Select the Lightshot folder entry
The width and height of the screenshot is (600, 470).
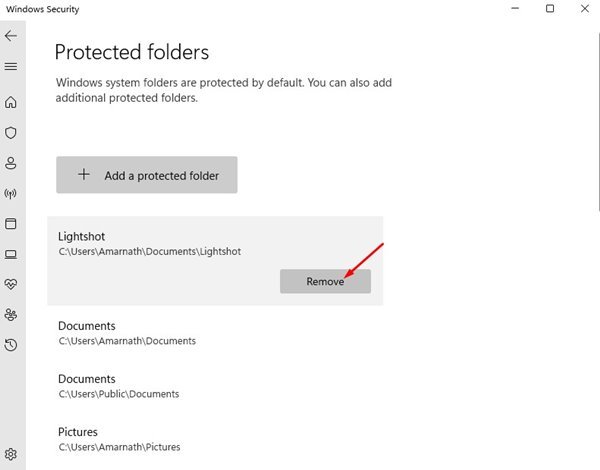pos(215,261)
